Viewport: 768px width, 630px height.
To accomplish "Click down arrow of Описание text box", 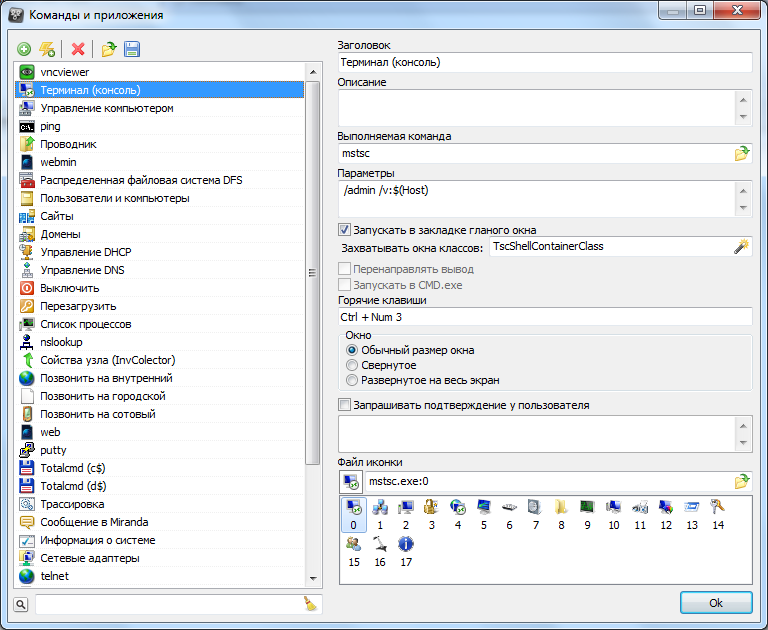I will tap(742, 116).
